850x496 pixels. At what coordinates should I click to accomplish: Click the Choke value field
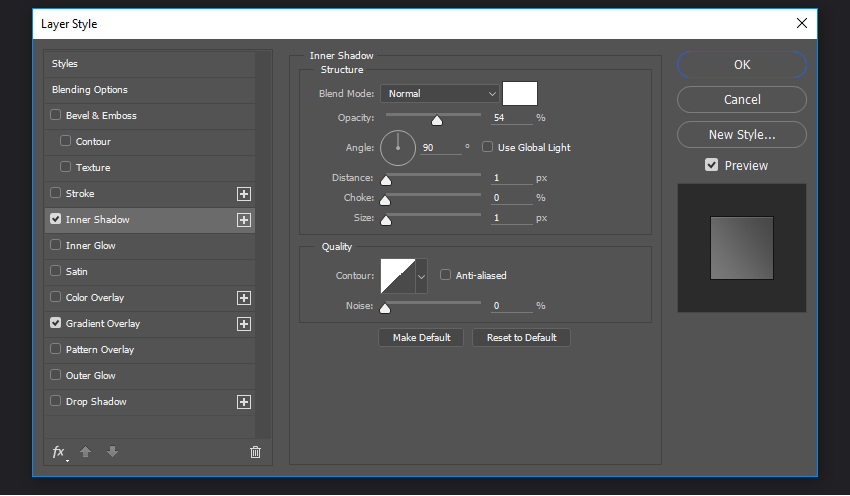tap(512, 198)
